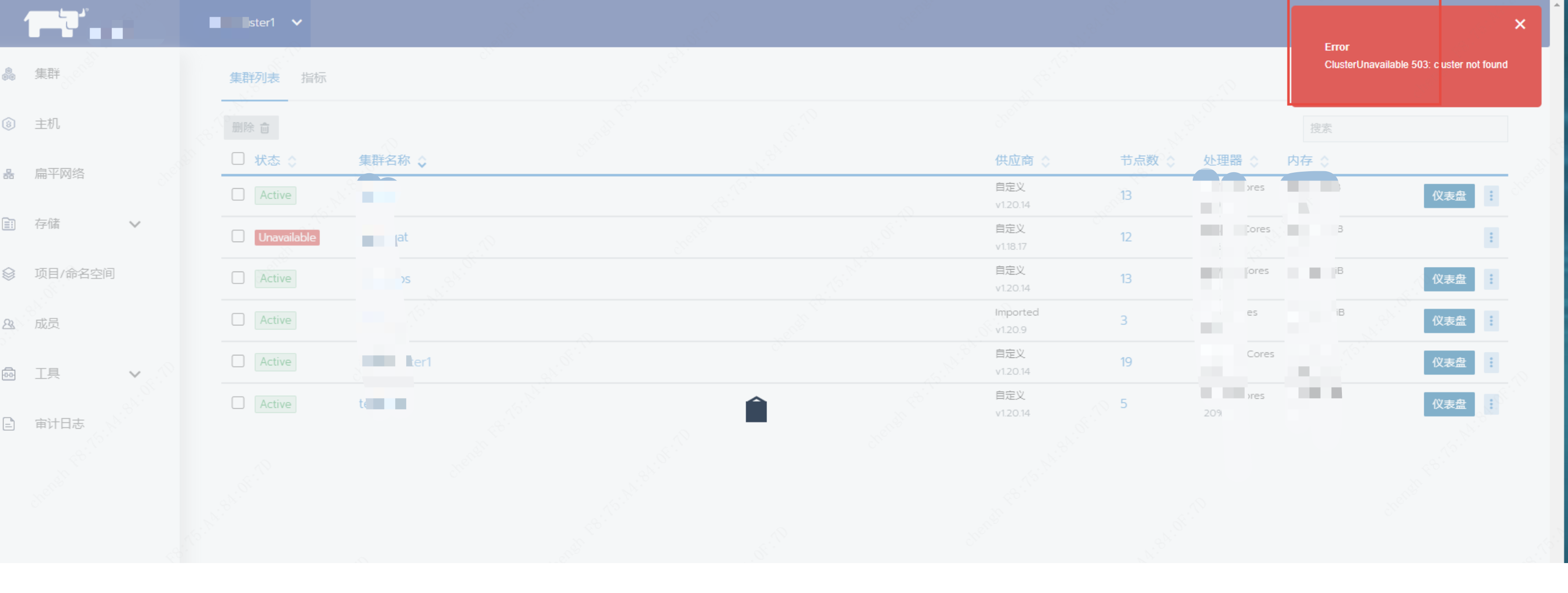This screenshot has height=593, width=1568.
Task: Click the 扁平网络 network sidebar icon
Action: 9,174
